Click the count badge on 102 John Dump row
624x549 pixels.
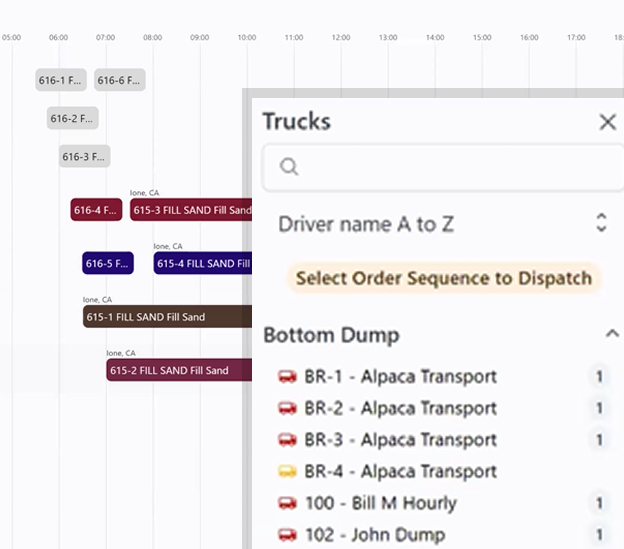[x=599, y=535]
